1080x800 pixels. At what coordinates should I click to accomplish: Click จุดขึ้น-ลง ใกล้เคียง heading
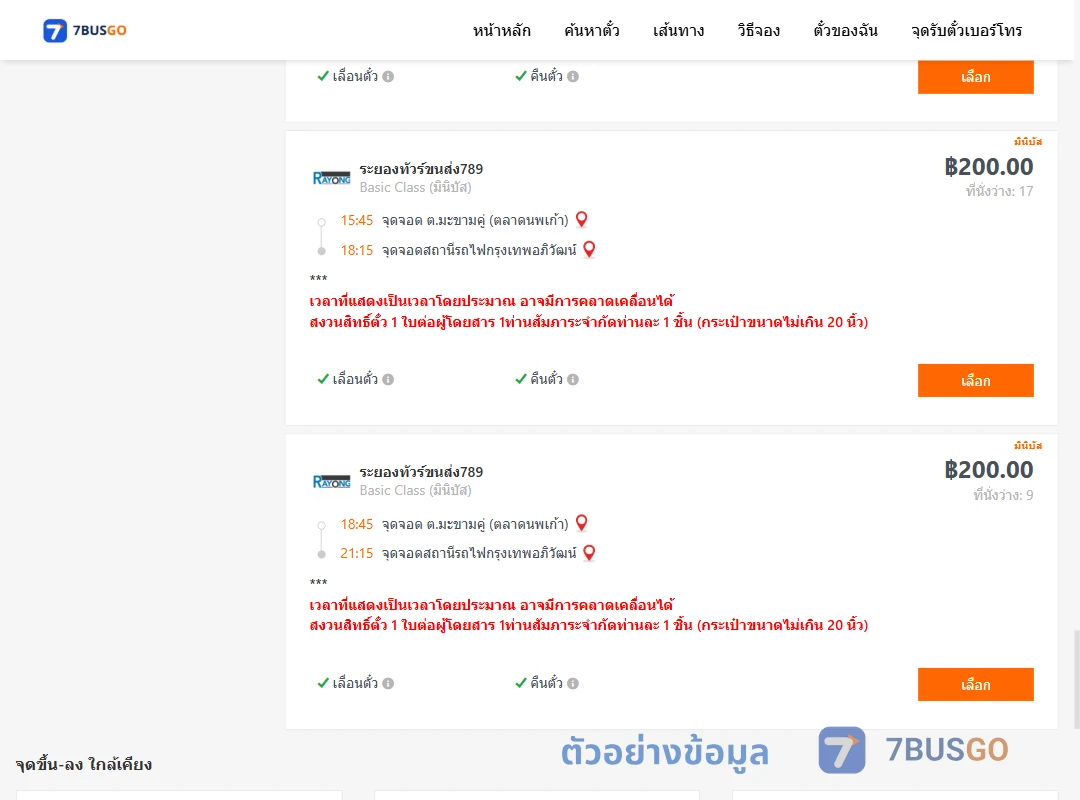click(84, 764)
